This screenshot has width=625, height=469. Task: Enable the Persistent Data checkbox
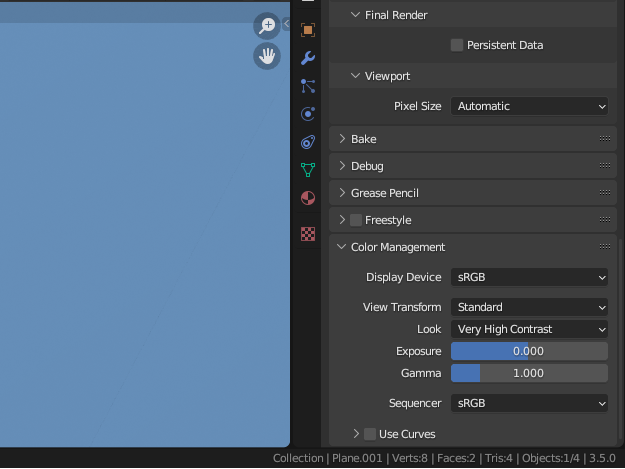(x=457, y=45)
